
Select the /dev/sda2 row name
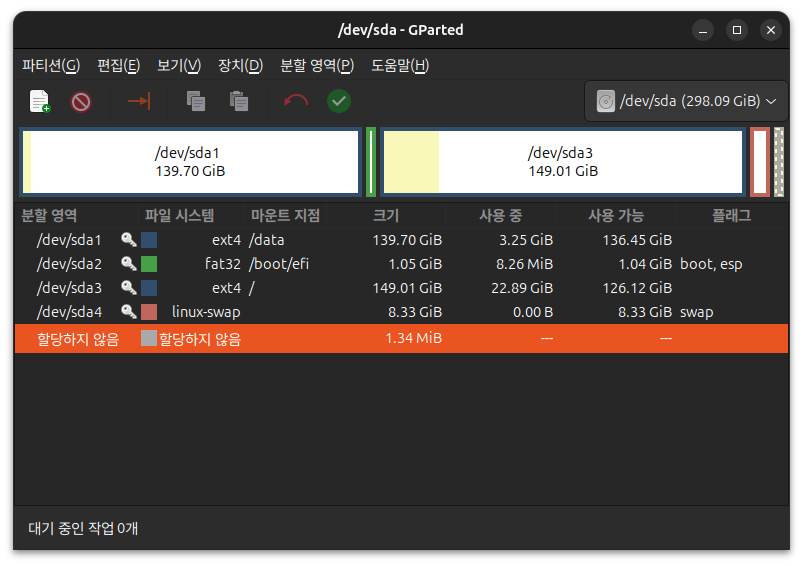point(69,264)
